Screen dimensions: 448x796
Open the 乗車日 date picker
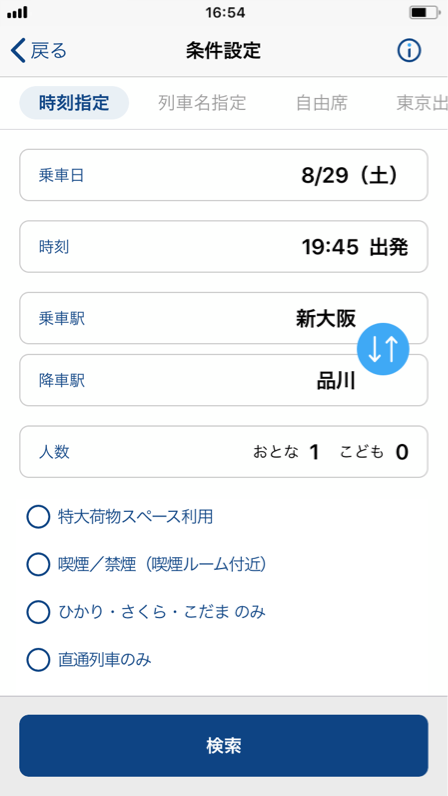click(223, 175)
